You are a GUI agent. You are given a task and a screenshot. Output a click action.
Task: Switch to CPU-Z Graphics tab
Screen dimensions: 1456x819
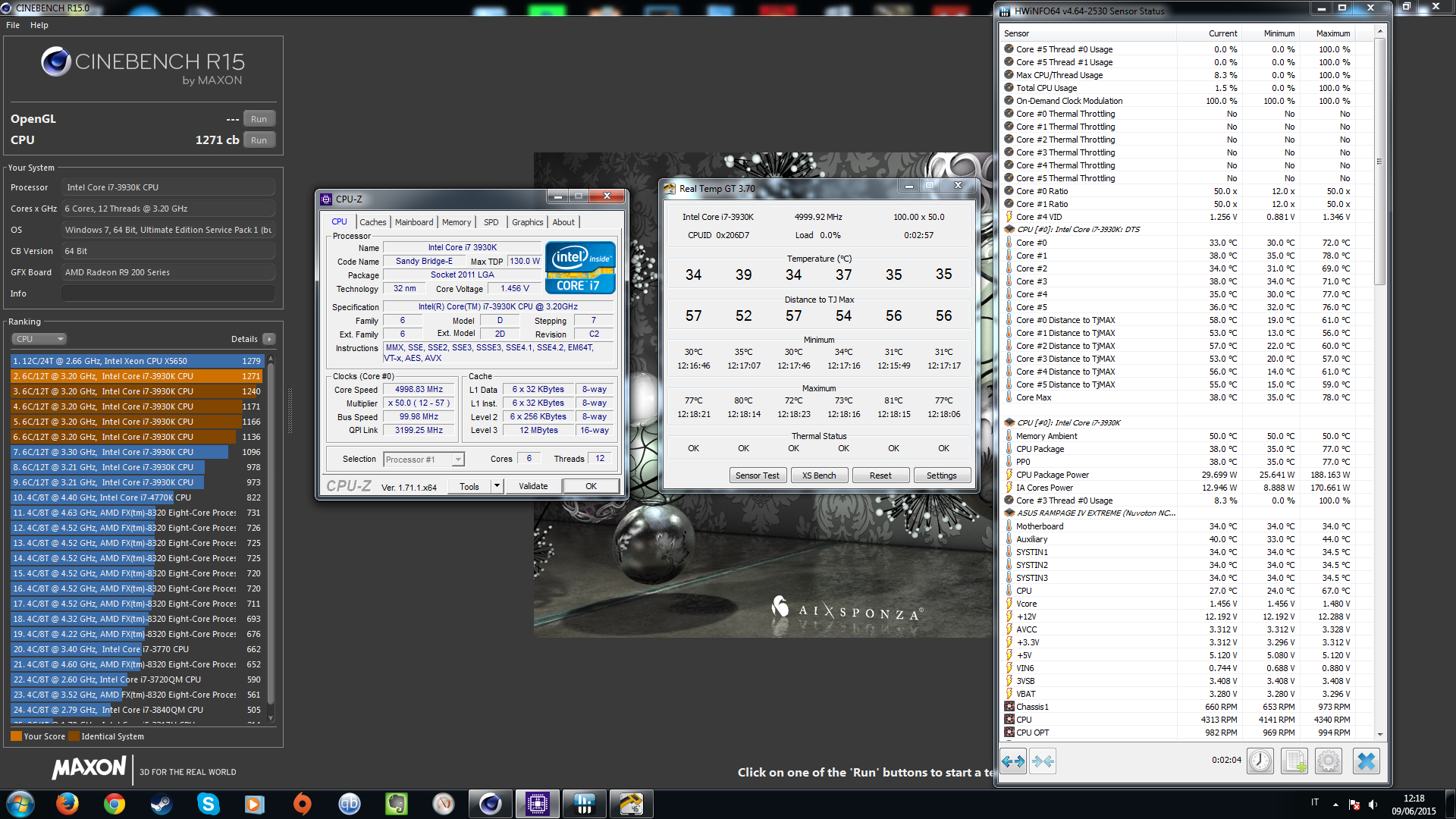(x=527, y=222)
